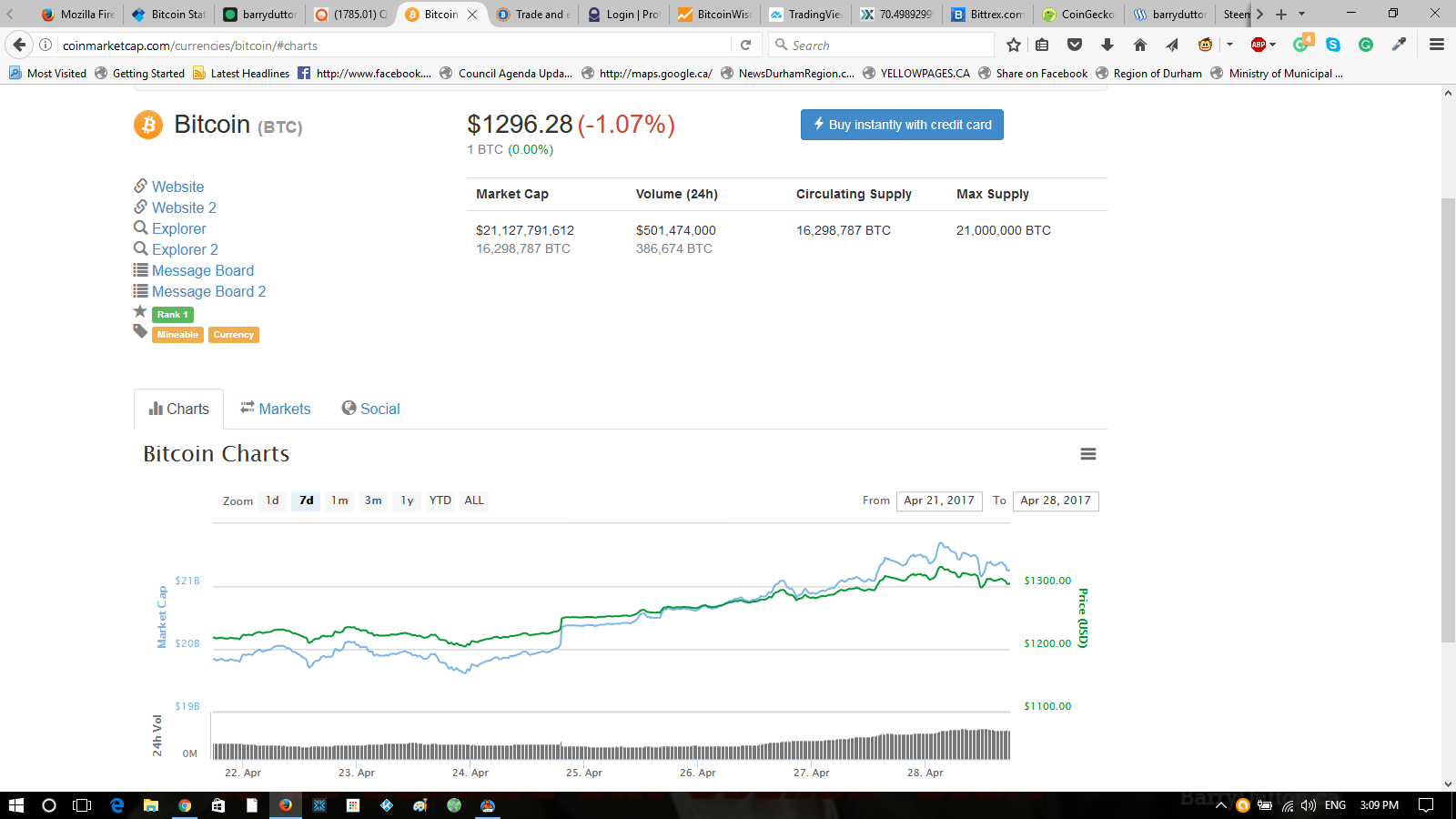The image size is (1456, 819).
Task: Set chart zoom to ALL
Action: (x=474, y=500)
